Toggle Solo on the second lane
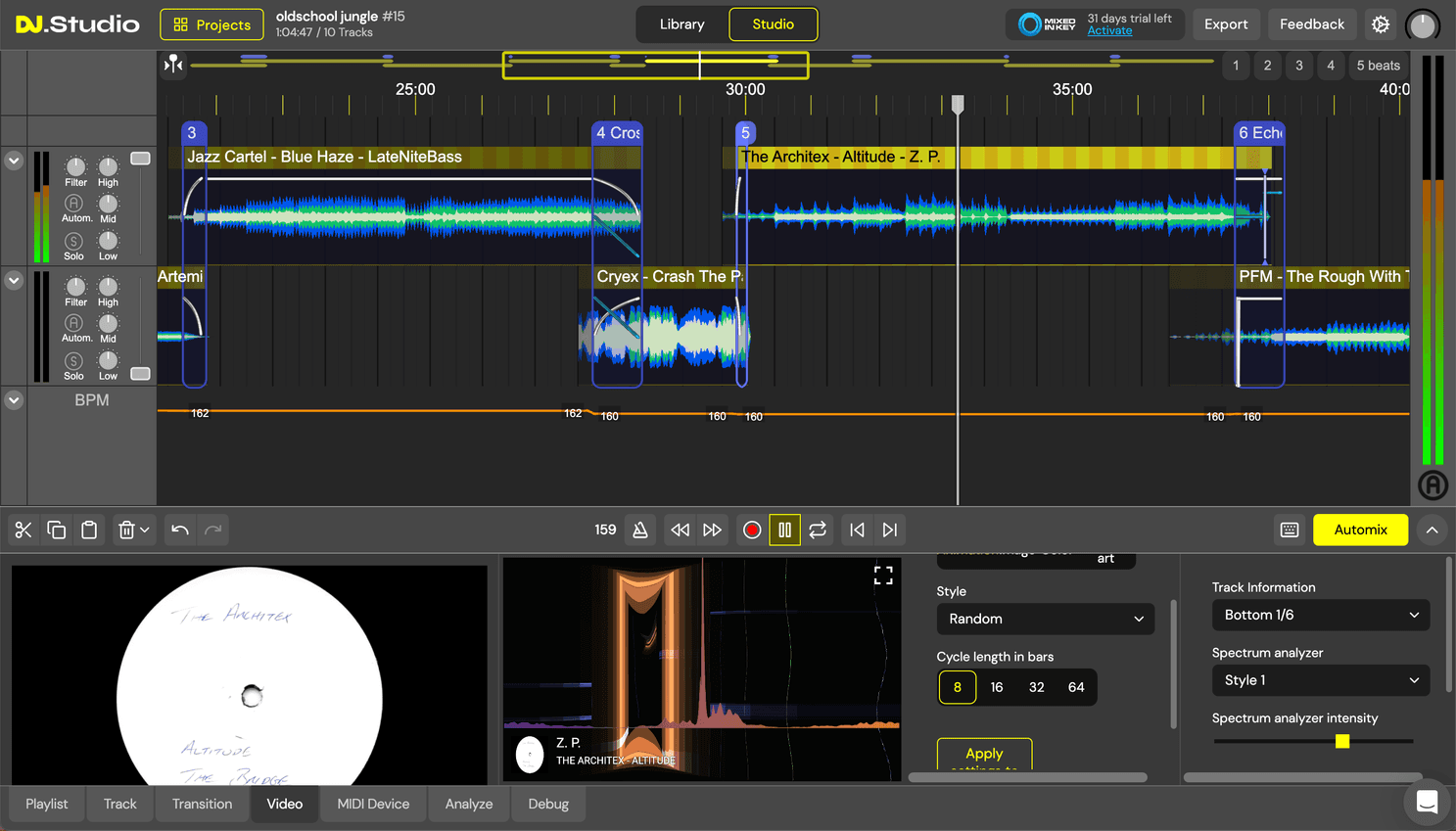1456x831 pixels. coord(73,361)
